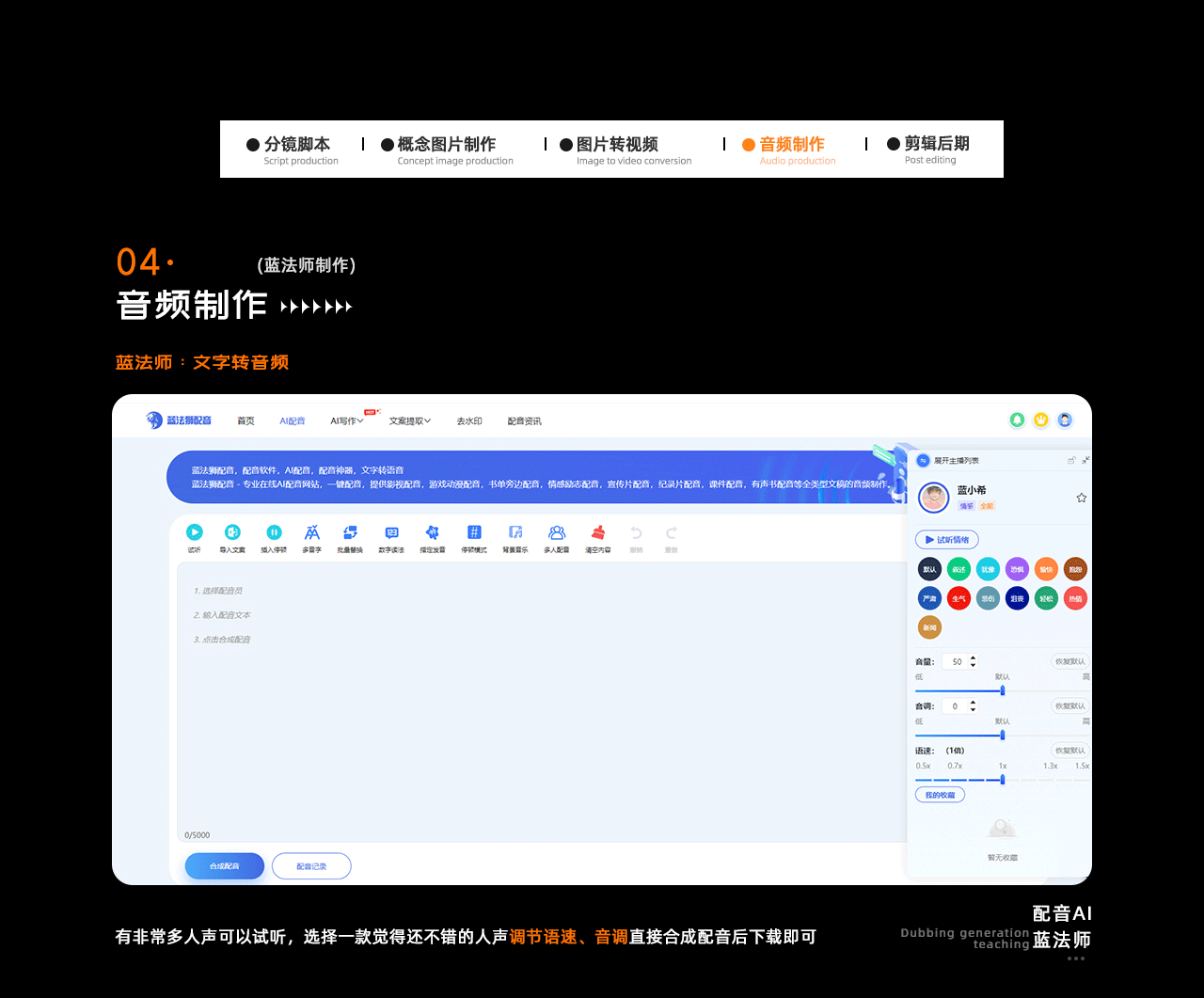Click the 合成配音 synthesize button

click(x=225, y=865)
